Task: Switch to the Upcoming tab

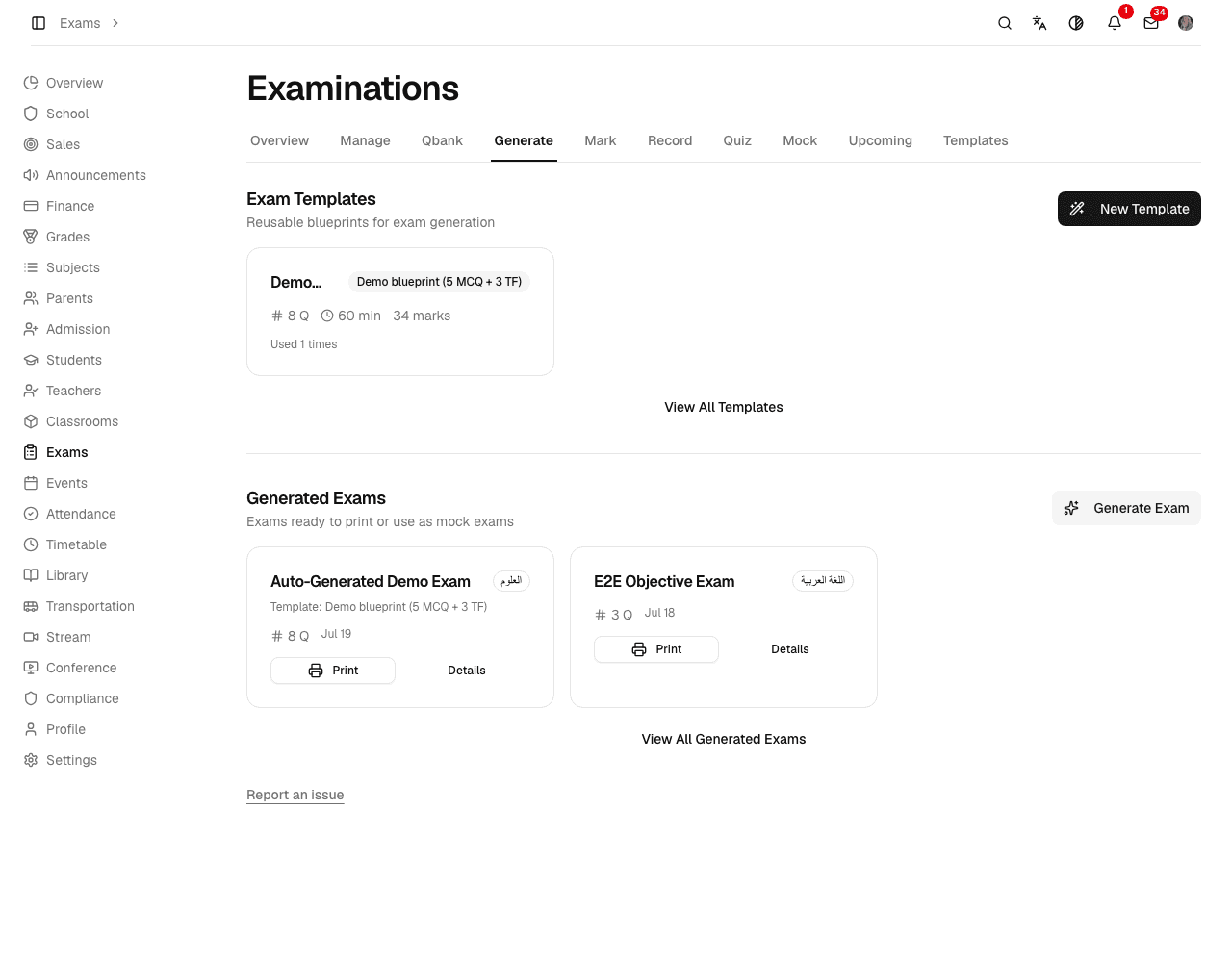Action: (x=880, y=140)
